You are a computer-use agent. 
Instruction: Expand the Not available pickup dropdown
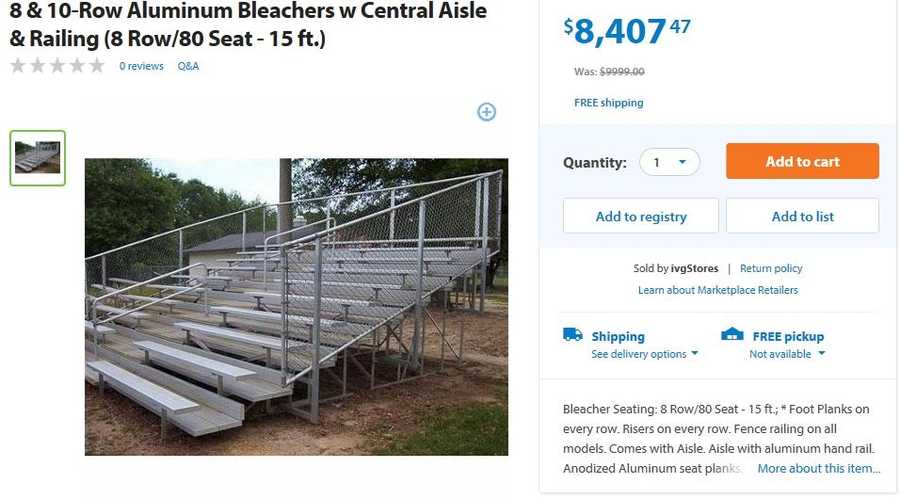tap(787, 354)
